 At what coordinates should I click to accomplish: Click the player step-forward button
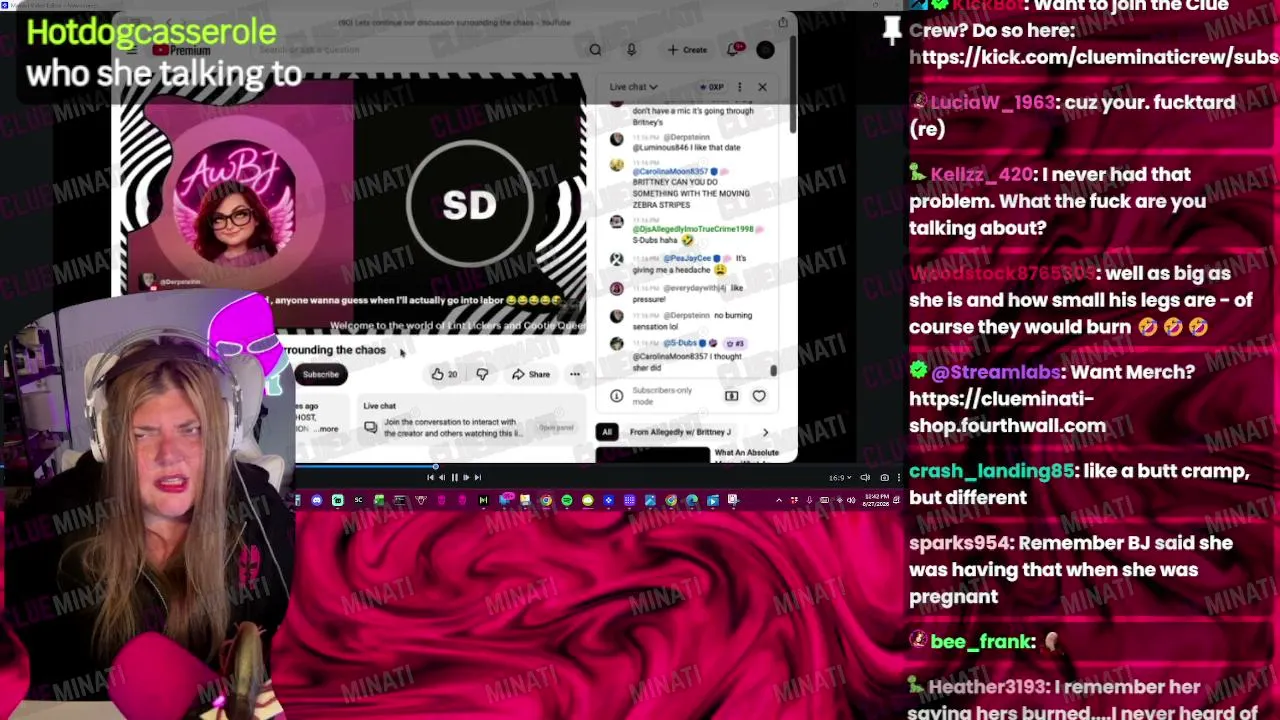pyautogui.click(x=466, y=478)
